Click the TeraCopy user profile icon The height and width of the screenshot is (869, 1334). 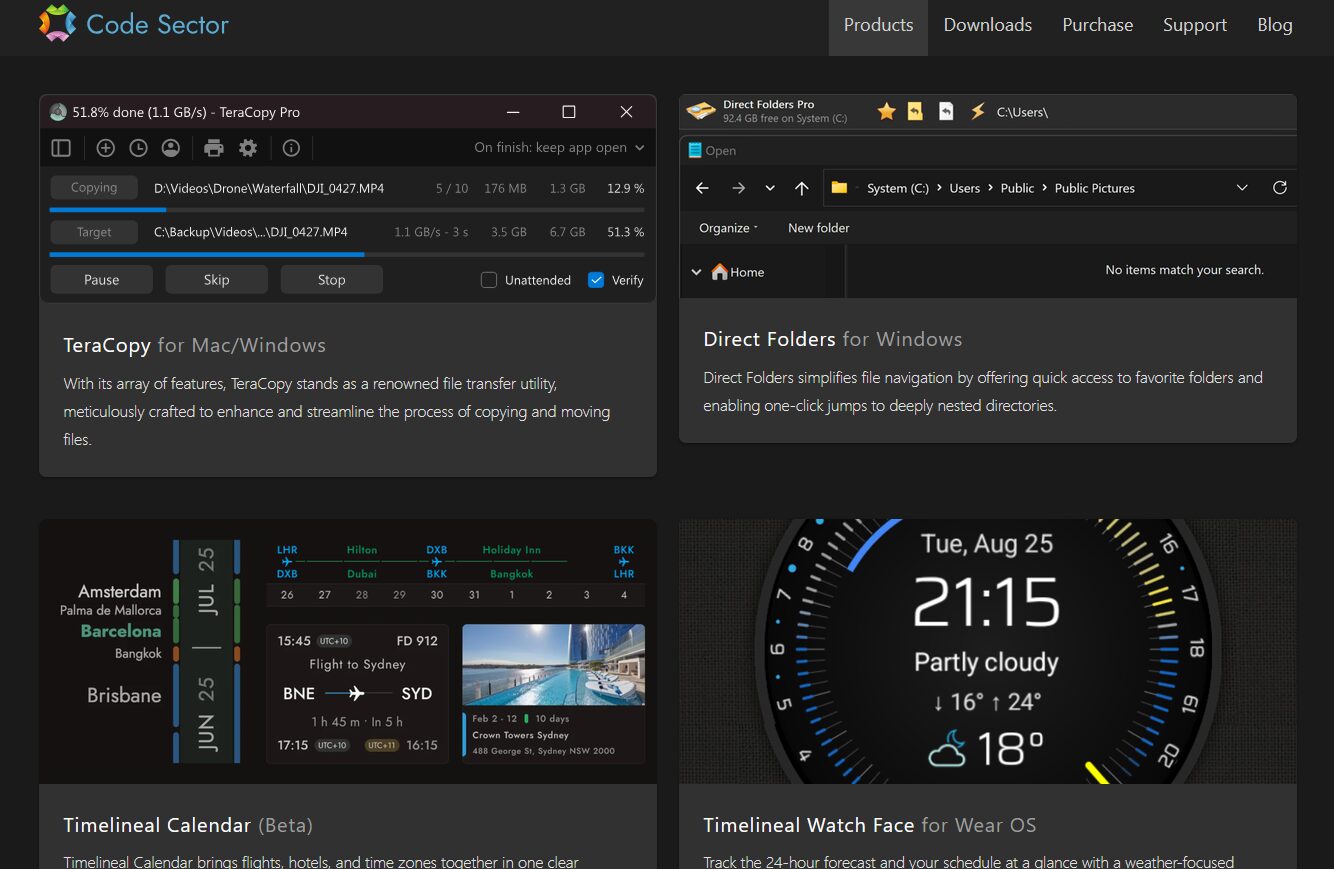(x=171, y=148)
